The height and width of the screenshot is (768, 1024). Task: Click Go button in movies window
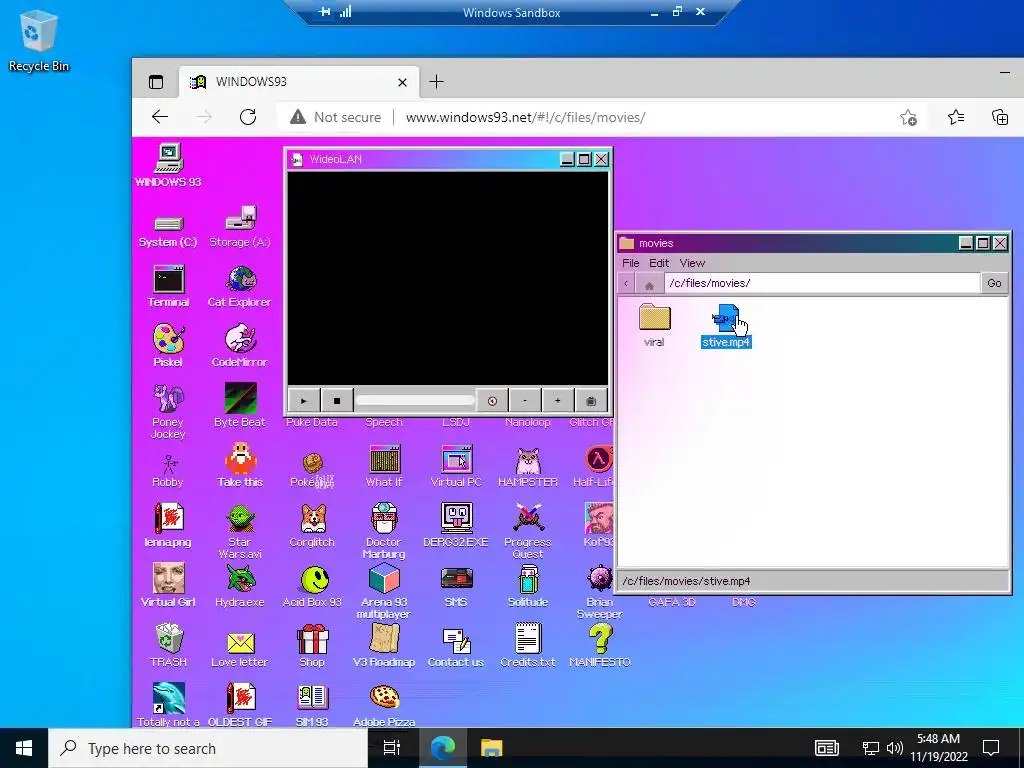pos(995,283)
